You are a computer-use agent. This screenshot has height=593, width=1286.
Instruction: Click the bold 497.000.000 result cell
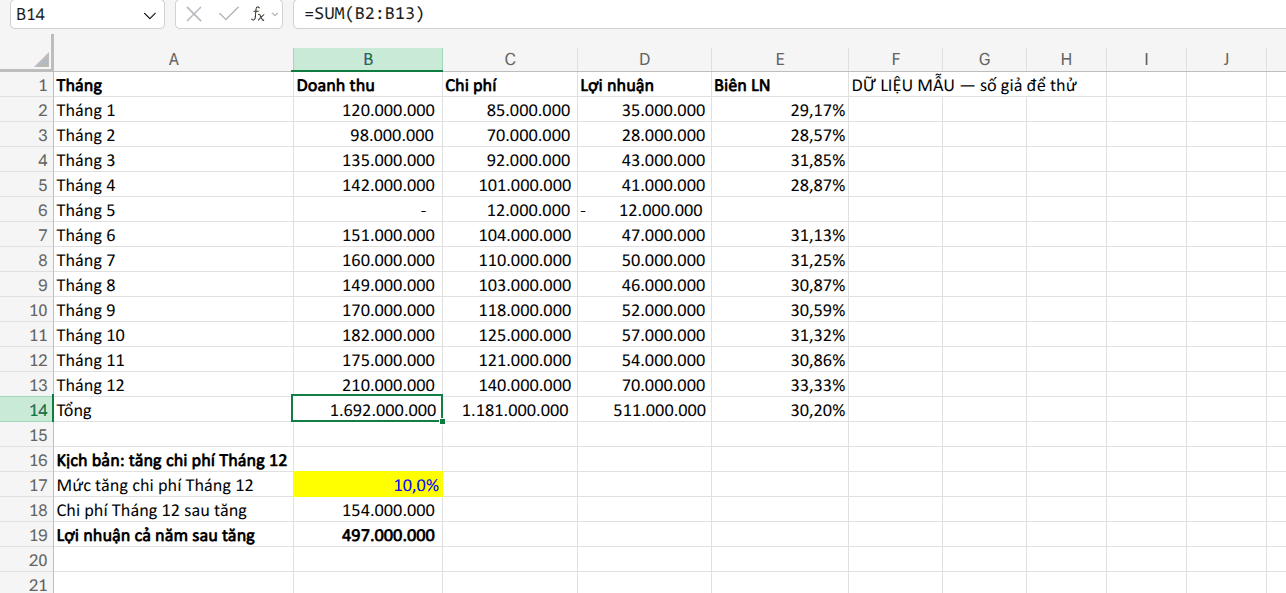[368, 535]
